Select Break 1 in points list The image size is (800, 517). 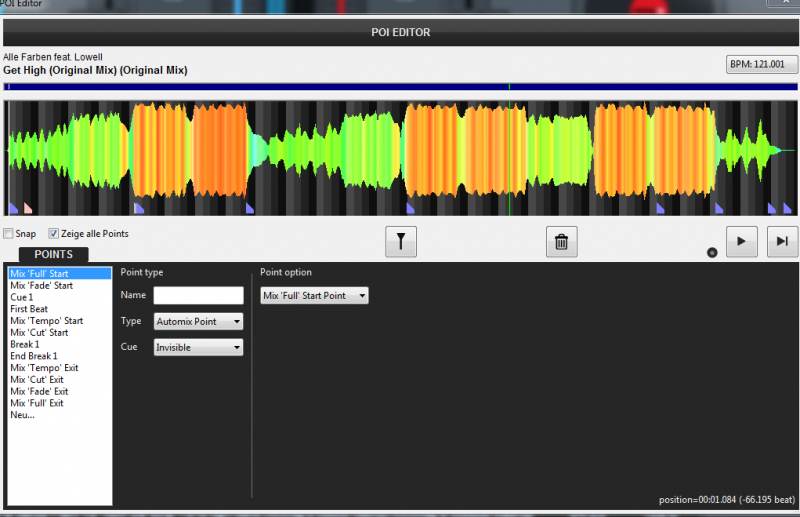click(x=60, y=344)
